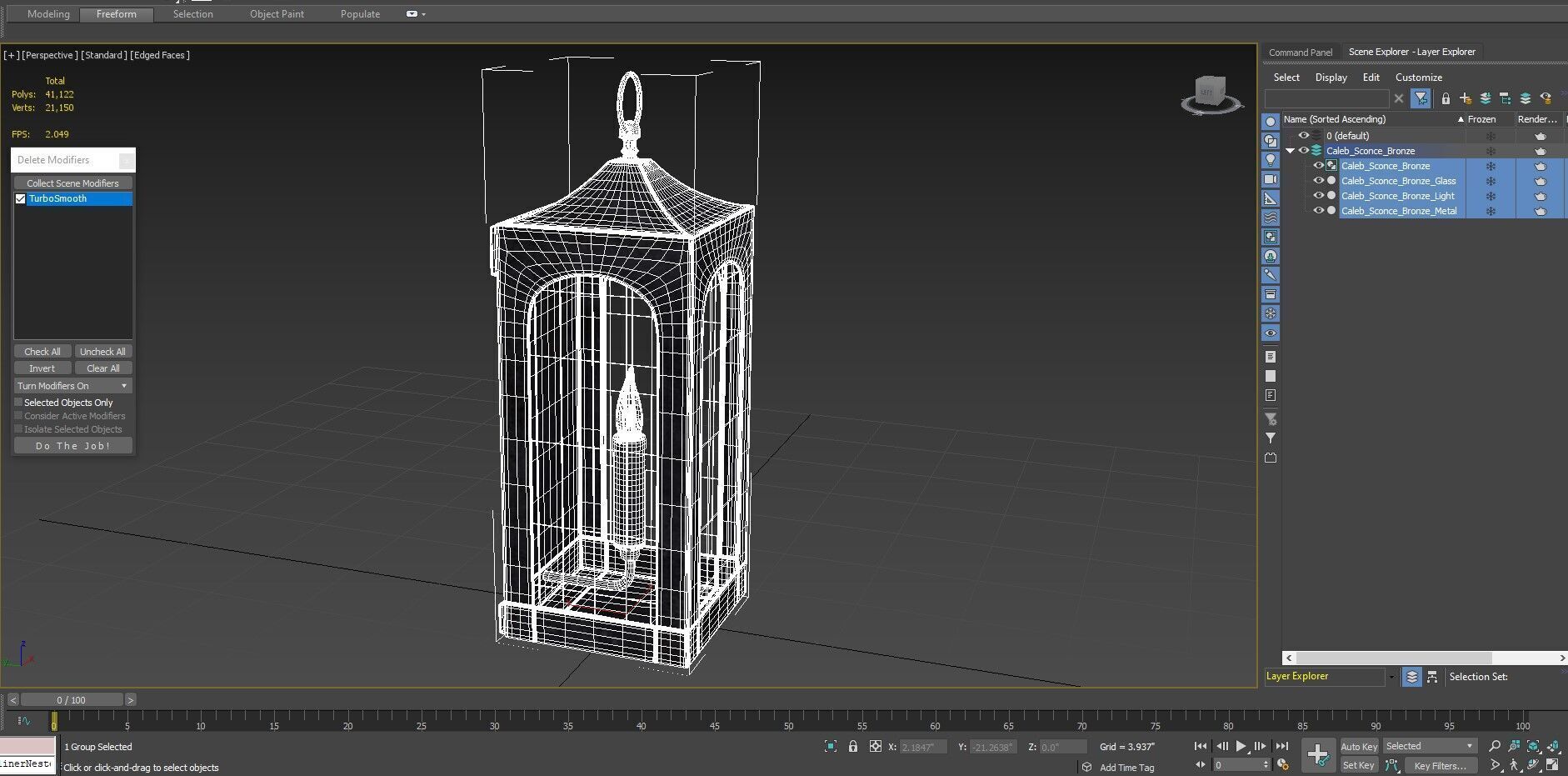
Task: Click the Play Animation button
Action: (1241, 747)
